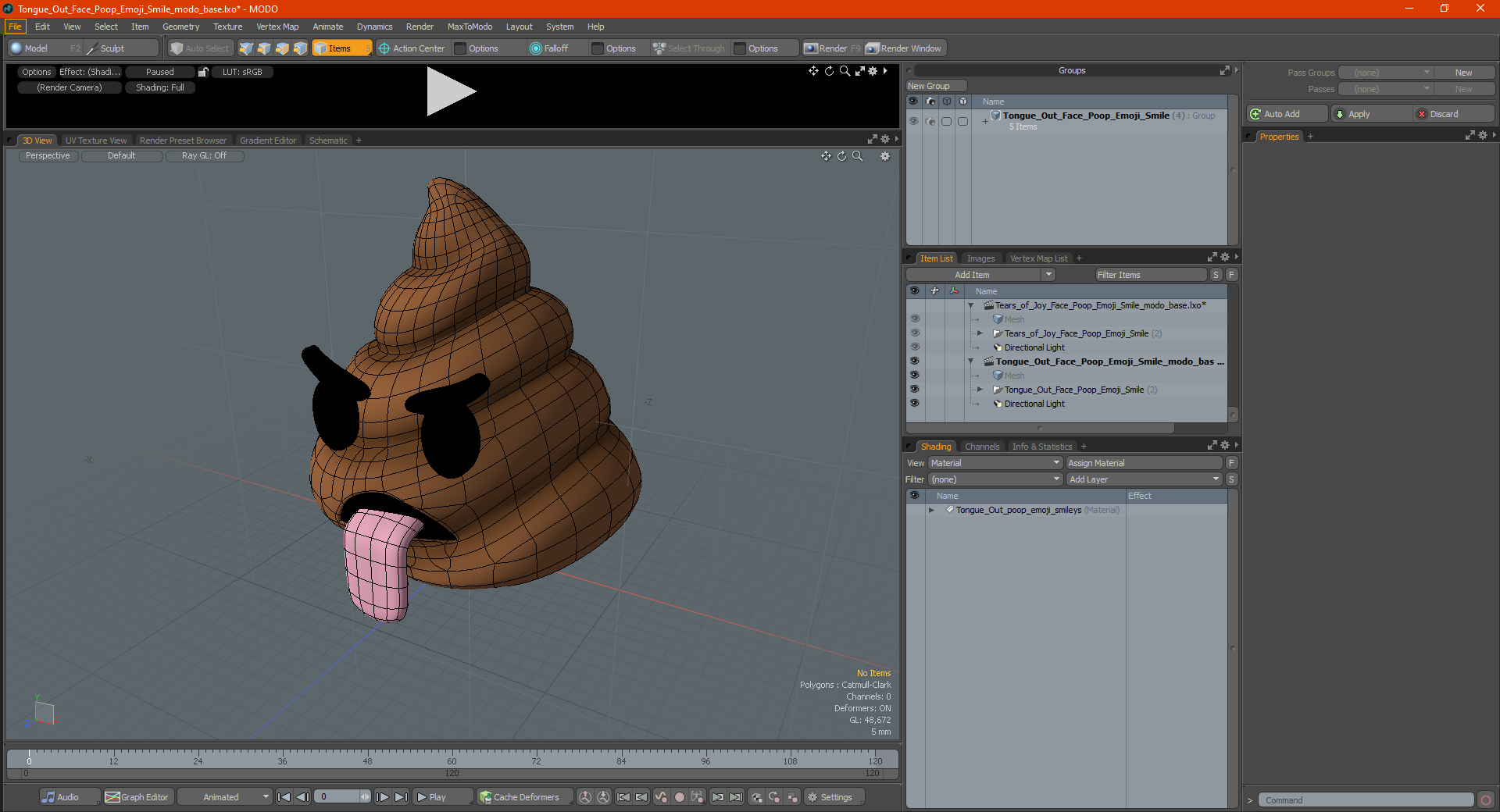Click the Action Center crosshair icon
Screen dimensions: 1500x812
point(384,48)
